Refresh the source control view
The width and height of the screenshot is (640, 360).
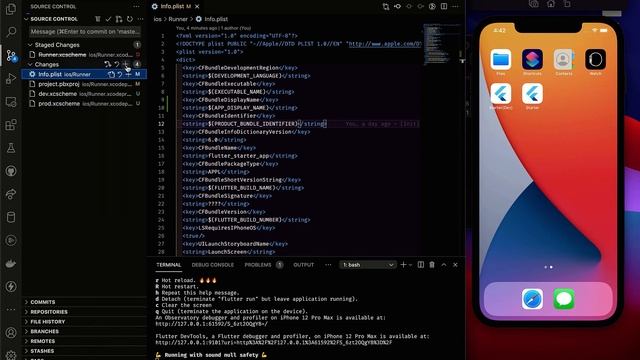pyautogui.click(x=130, y=19)
